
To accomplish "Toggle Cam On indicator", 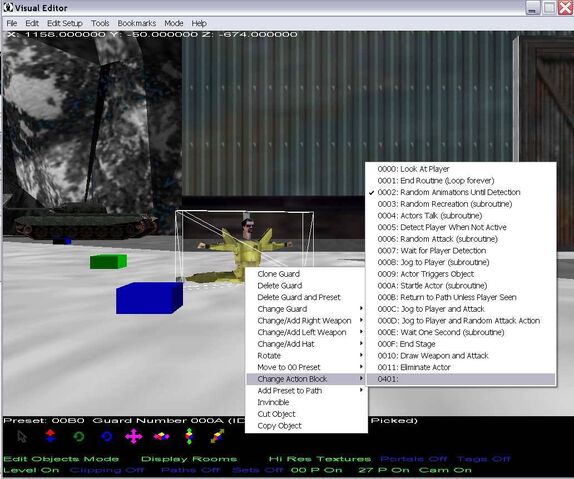I will pos(445,470).
